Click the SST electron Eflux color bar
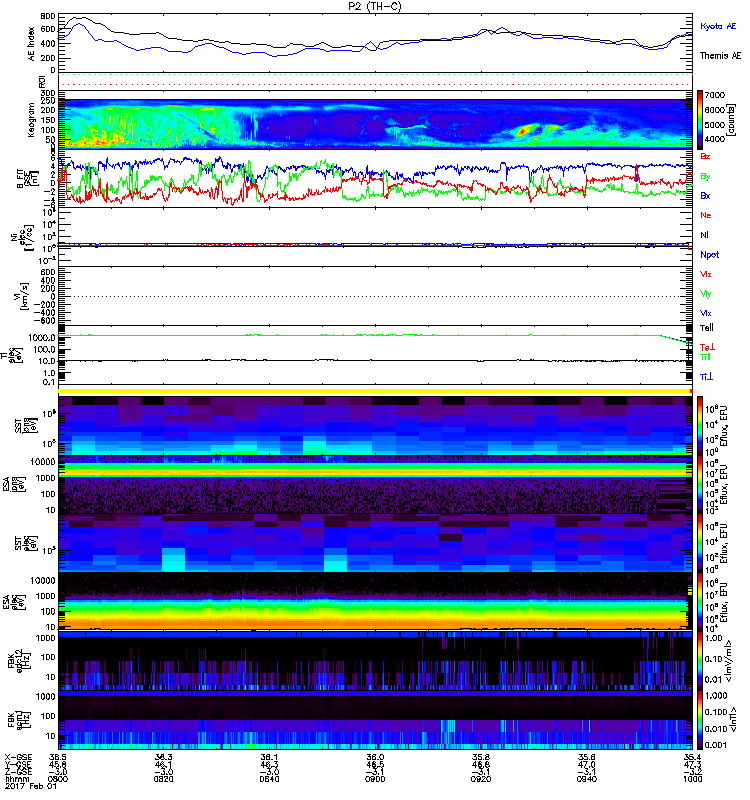Viewport: 750px width, 800px height. coord(700,542)
